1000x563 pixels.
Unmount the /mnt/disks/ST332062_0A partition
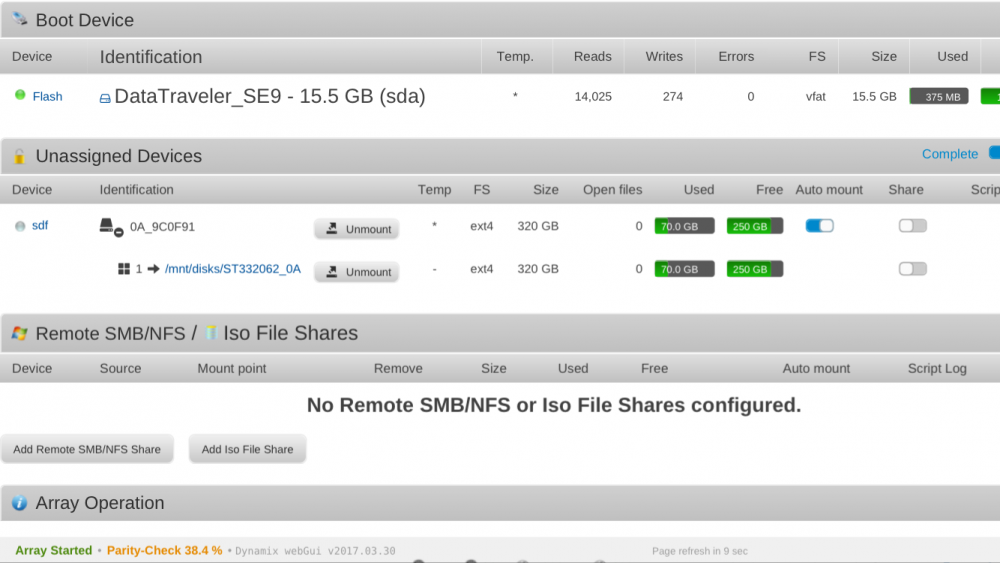pyautogui.click(x=357, y=272)
